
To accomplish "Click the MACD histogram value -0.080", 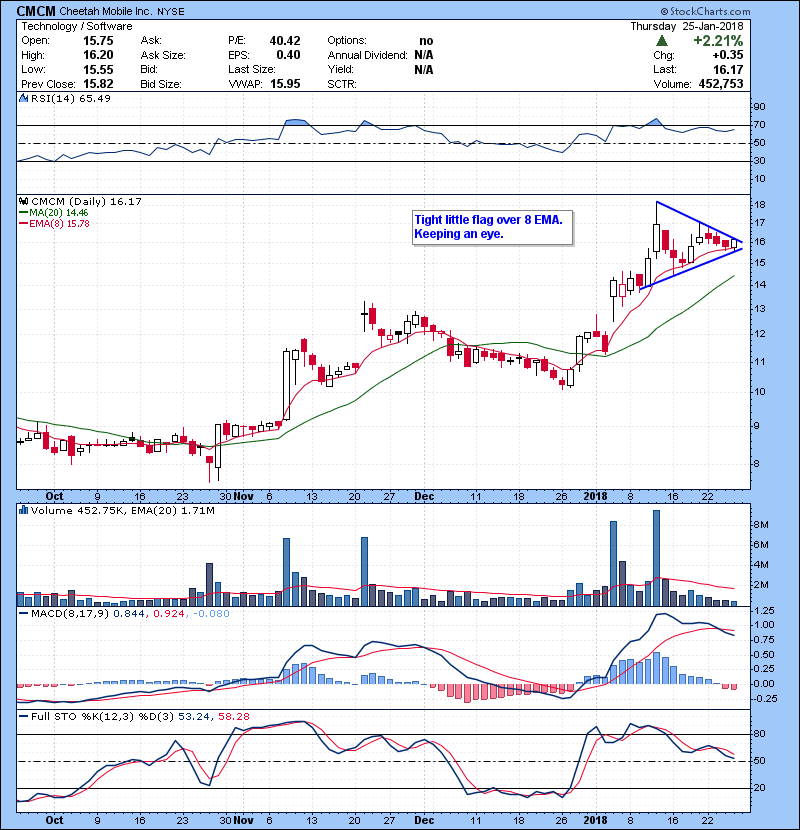I will (x=211, y=614).
